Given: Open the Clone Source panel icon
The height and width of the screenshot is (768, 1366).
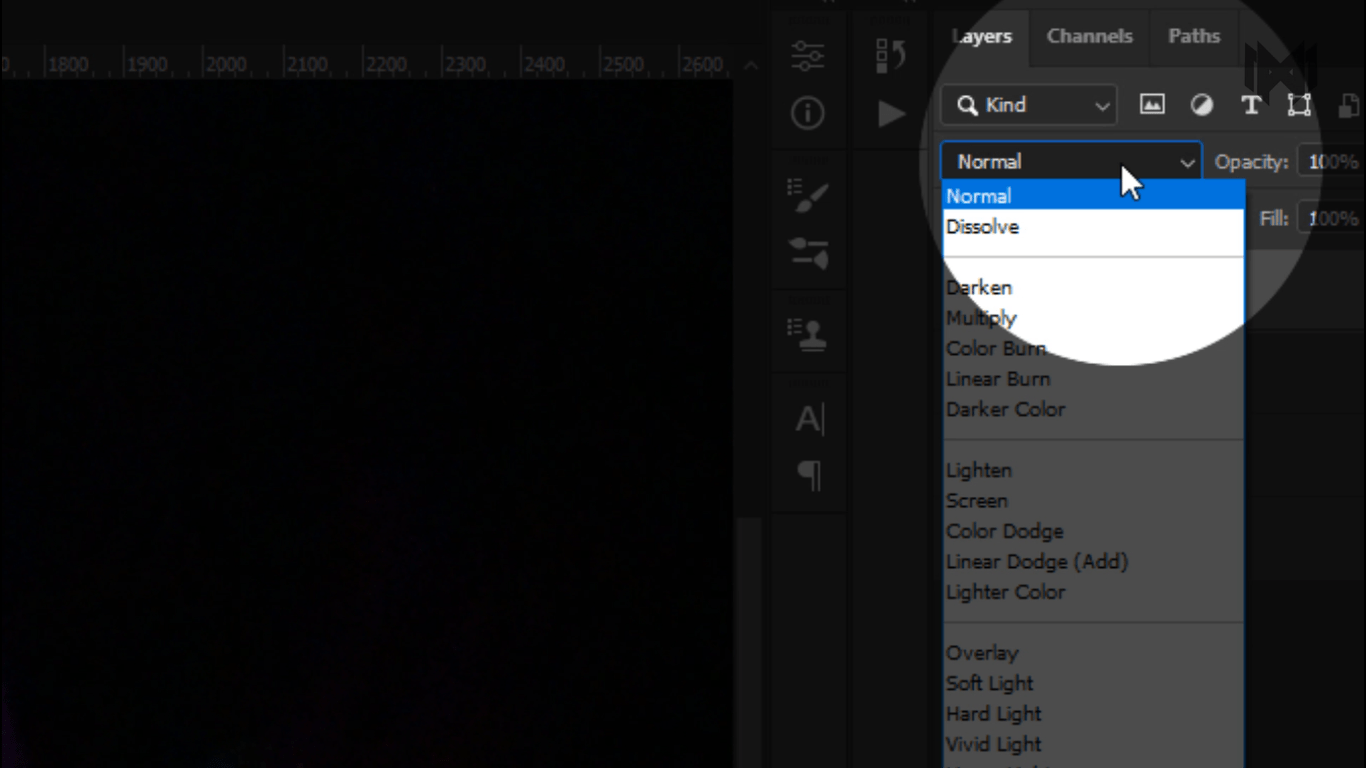Looking at the screenshot, I should [x=808, y=334].
